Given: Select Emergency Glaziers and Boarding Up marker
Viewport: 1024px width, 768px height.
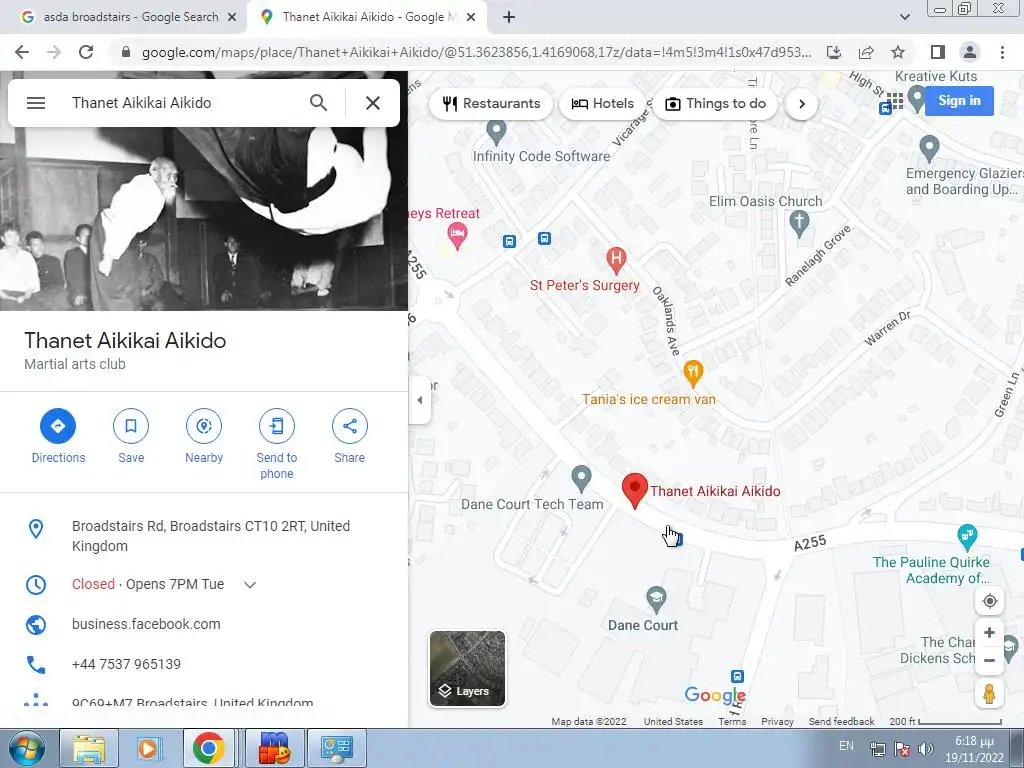Looking at the screenshot, I should pyautogui.click(x=929, y=149).
